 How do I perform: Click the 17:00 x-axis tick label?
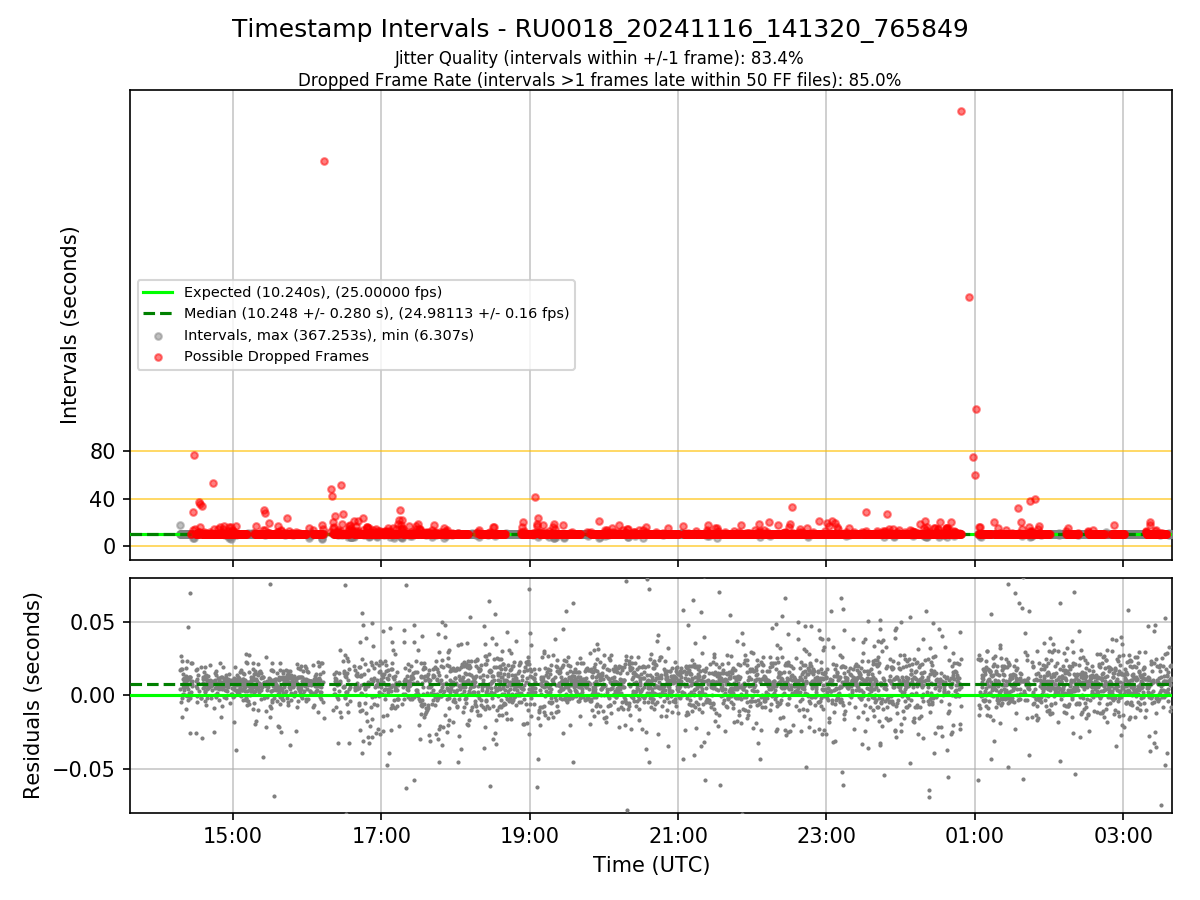381,834
